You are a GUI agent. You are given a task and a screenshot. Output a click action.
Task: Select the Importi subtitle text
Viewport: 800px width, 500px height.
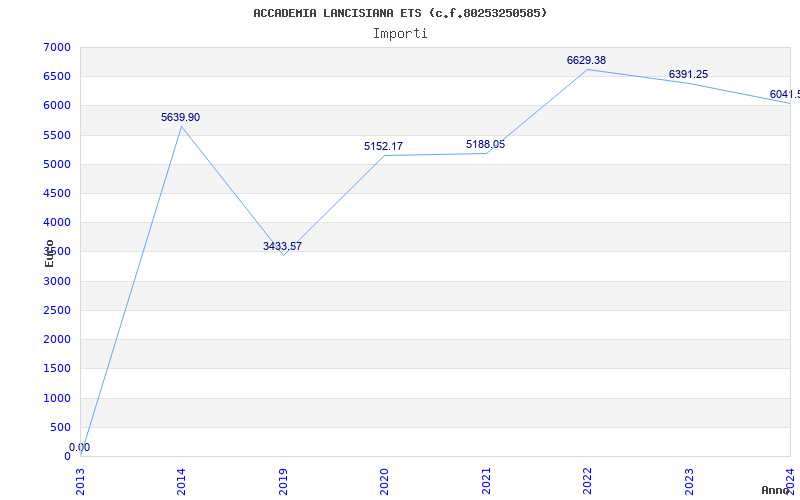point(400,34)
